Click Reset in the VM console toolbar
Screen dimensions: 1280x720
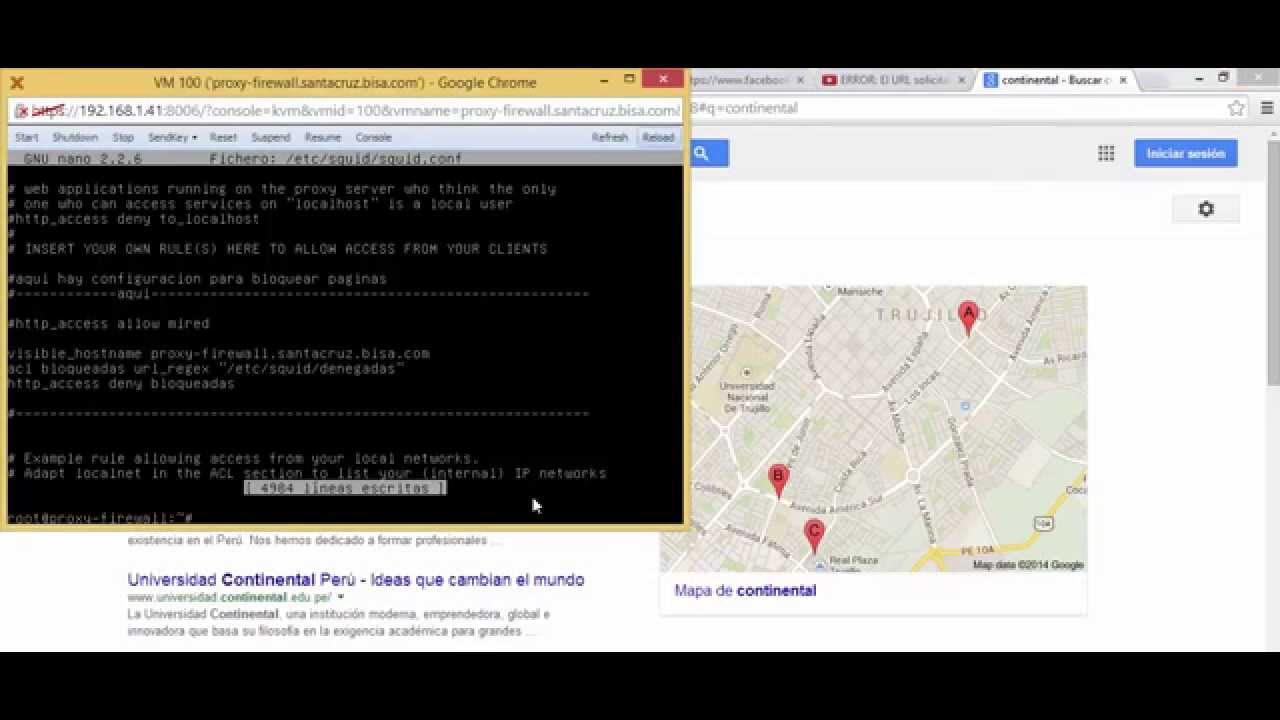(223, 137)
